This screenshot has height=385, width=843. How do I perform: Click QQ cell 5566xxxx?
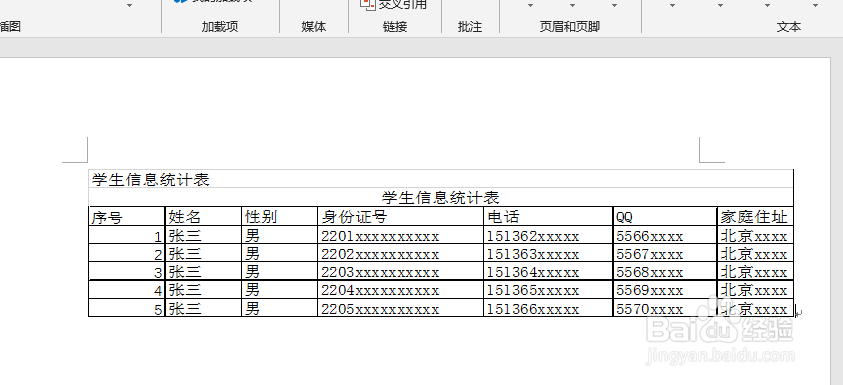click(665, 235)
